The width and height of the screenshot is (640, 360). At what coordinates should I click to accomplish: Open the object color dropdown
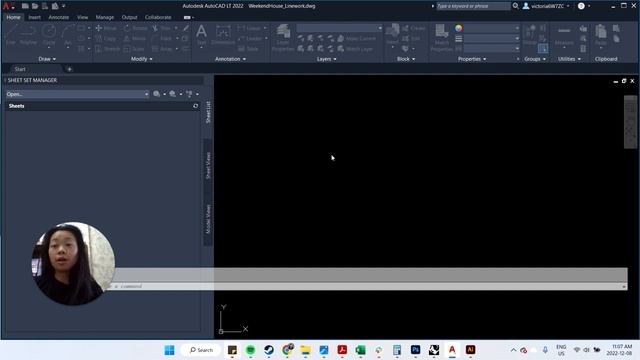491,28
